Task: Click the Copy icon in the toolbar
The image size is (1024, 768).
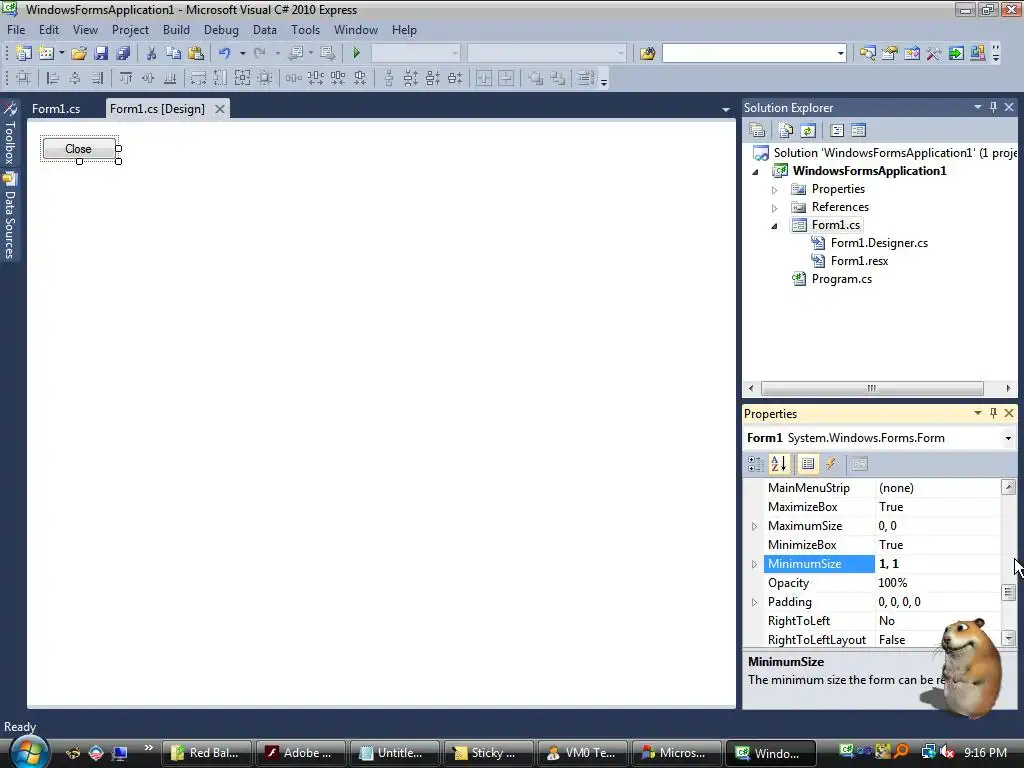Action: [x=173, y=53]
